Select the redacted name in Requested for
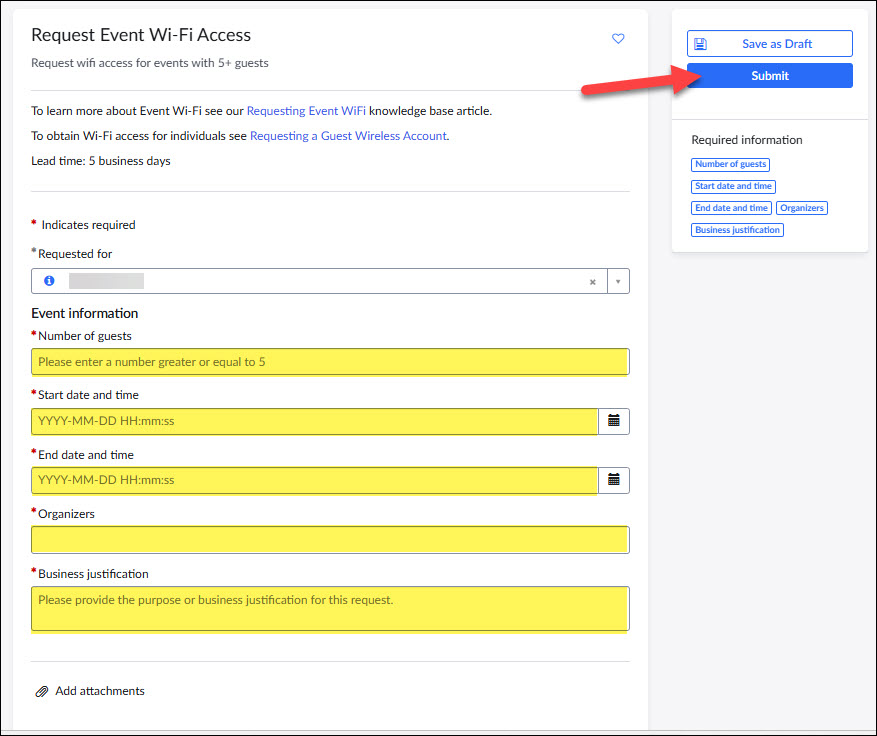Viewport: 877px width, 736px height. pyautogui.click(x=106, y=281)
